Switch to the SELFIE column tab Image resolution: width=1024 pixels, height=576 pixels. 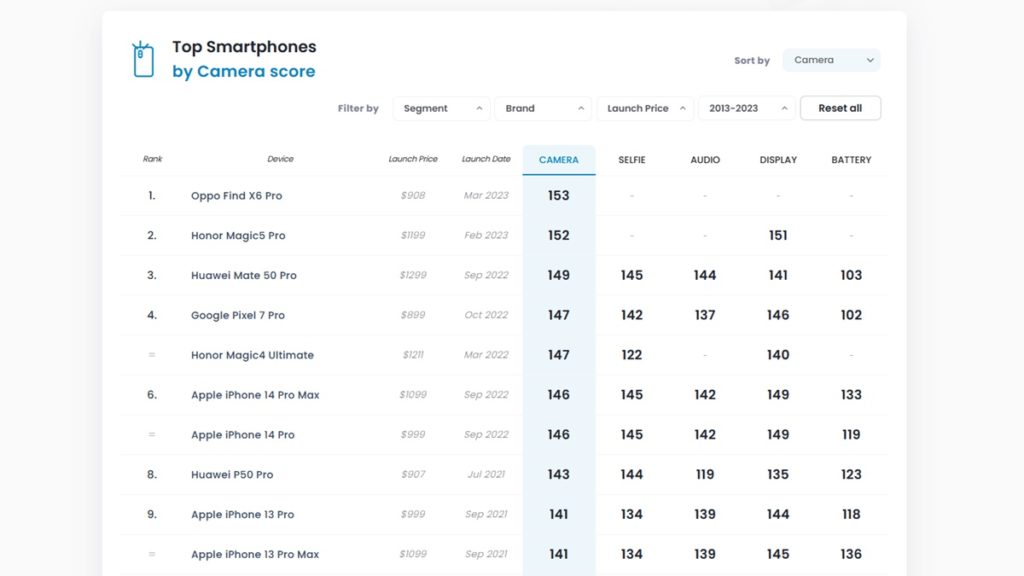[x=632, y=160]
